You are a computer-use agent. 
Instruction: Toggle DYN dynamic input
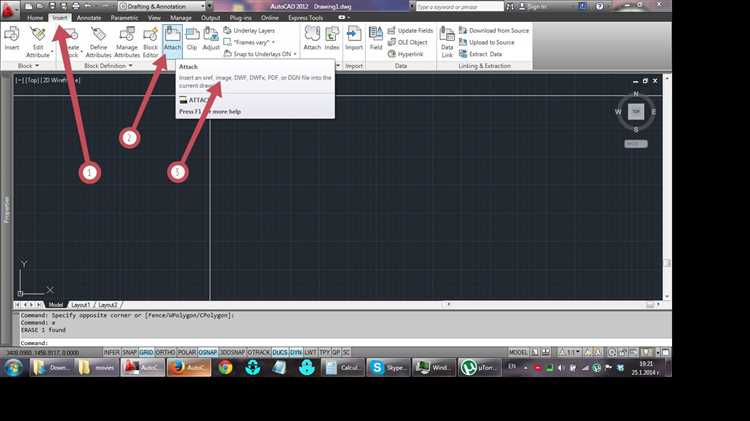click(296, 353)
